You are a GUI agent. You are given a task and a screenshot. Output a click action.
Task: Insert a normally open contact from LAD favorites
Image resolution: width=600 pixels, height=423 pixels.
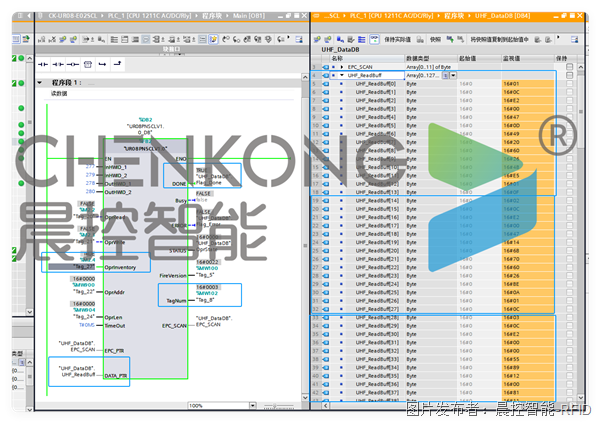[43, 64]
